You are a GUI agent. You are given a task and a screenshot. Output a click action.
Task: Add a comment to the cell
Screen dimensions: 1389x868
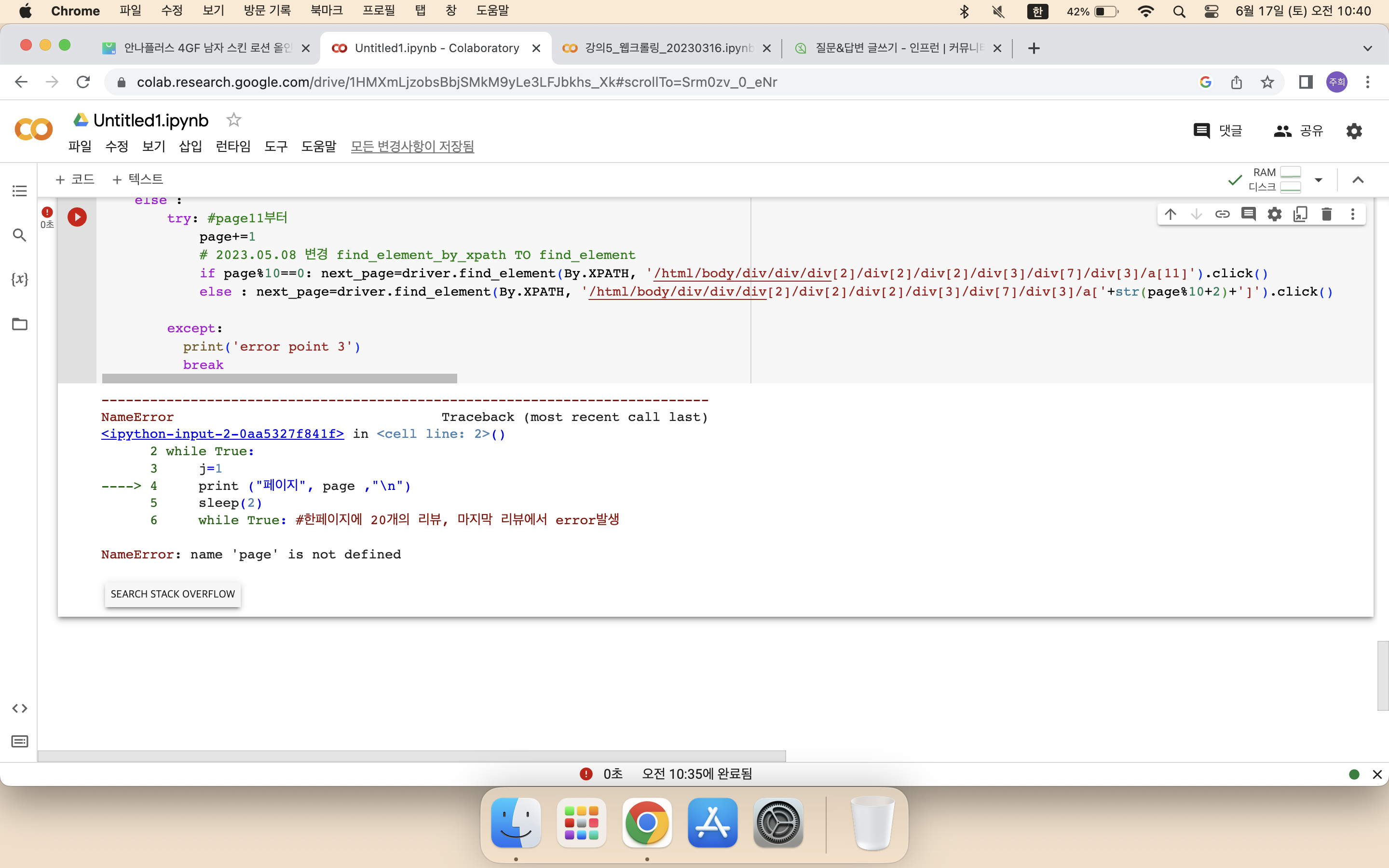1248,214
